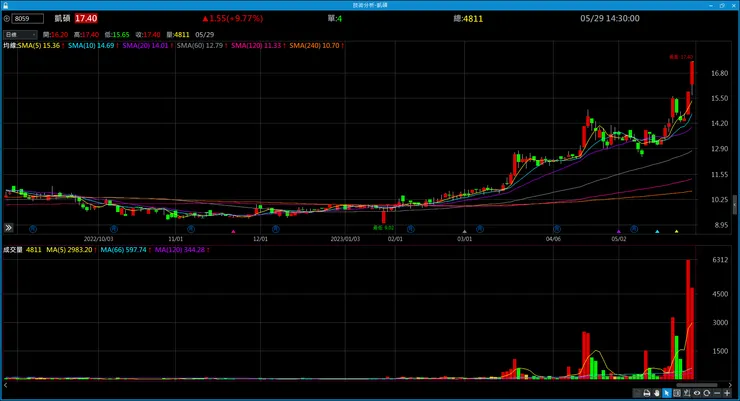The height and width of the screenshot is (401, 740).
Task: Click the chart settings icon beside the eye
Action: click(687, 393)
